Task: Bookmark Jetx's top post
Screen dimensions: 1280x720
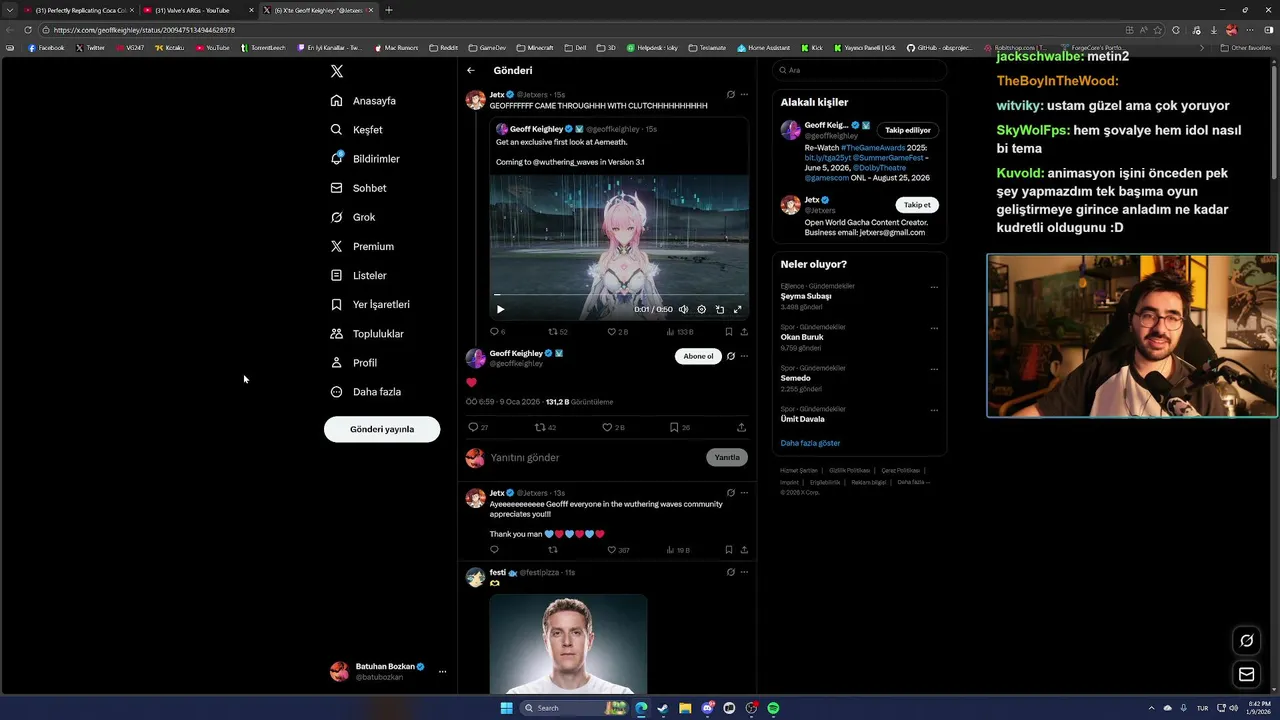Action: (728, 332)
